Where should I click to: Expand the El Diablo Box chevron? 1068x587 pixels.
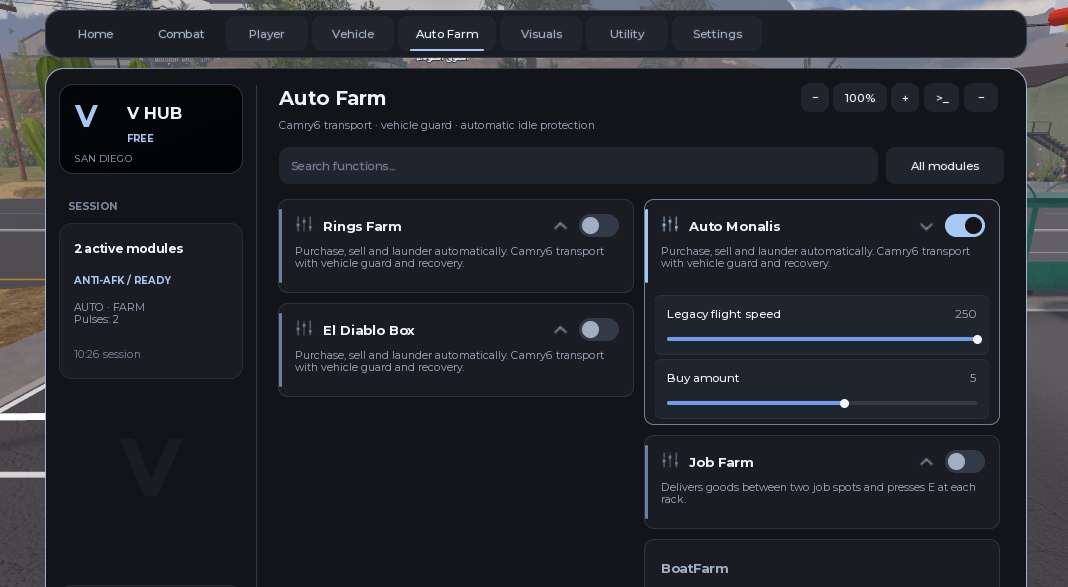pyautogui.click(x=560, y=330)
